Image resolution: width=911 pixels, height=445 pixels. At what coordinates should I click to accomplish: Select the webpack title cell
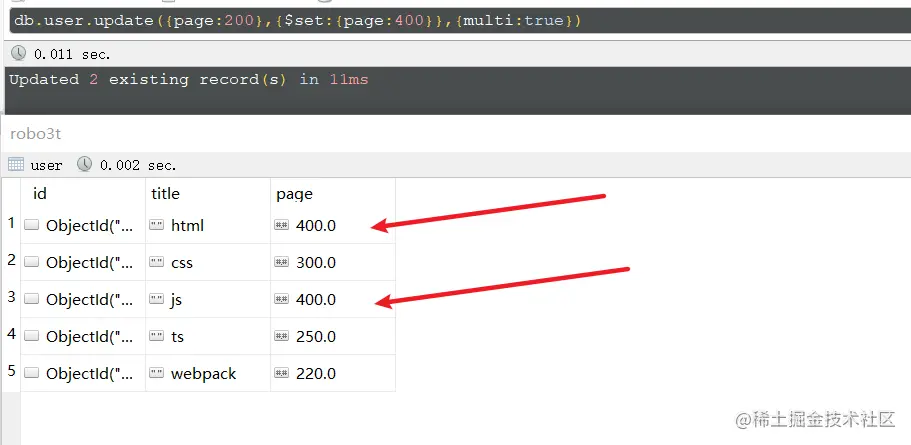point(207,373)
